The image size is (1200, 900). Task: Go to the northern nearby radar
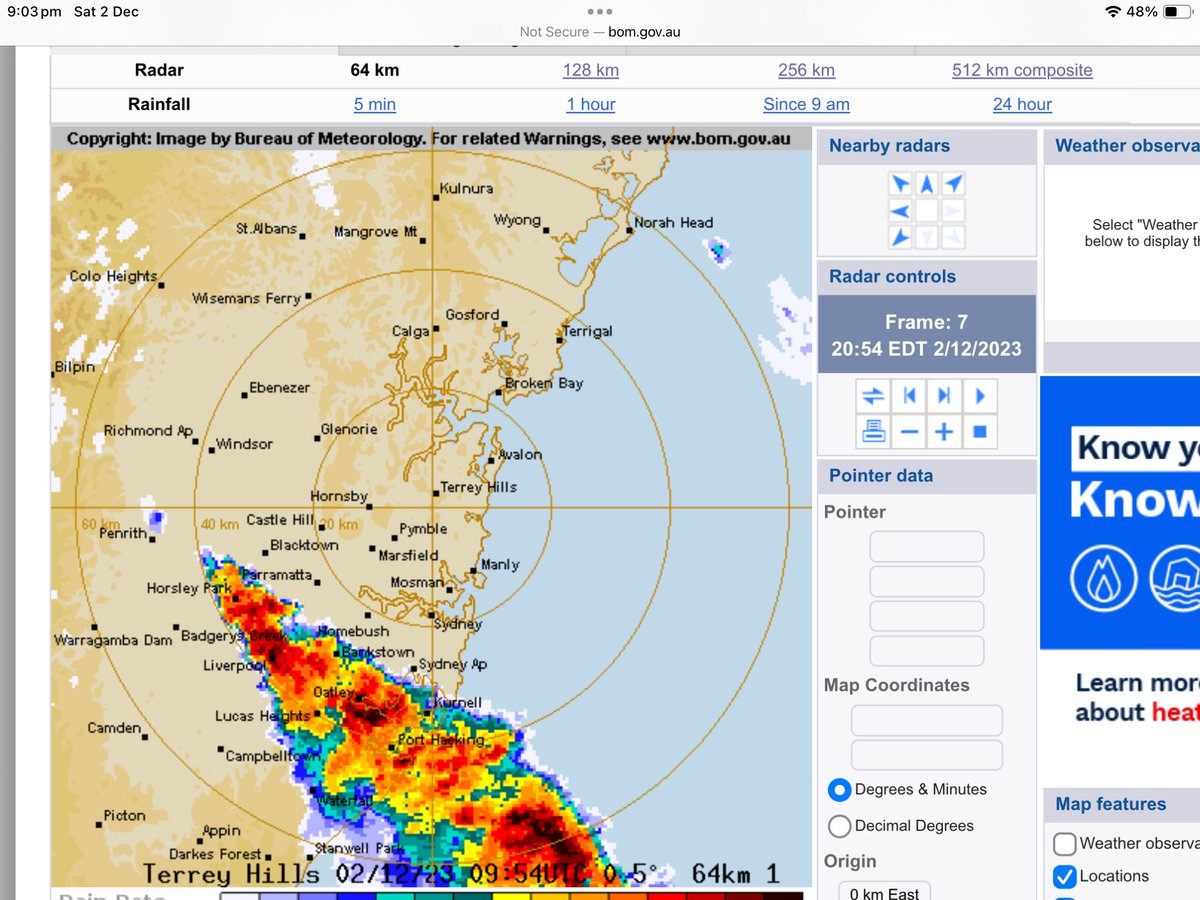click(926, 184)
